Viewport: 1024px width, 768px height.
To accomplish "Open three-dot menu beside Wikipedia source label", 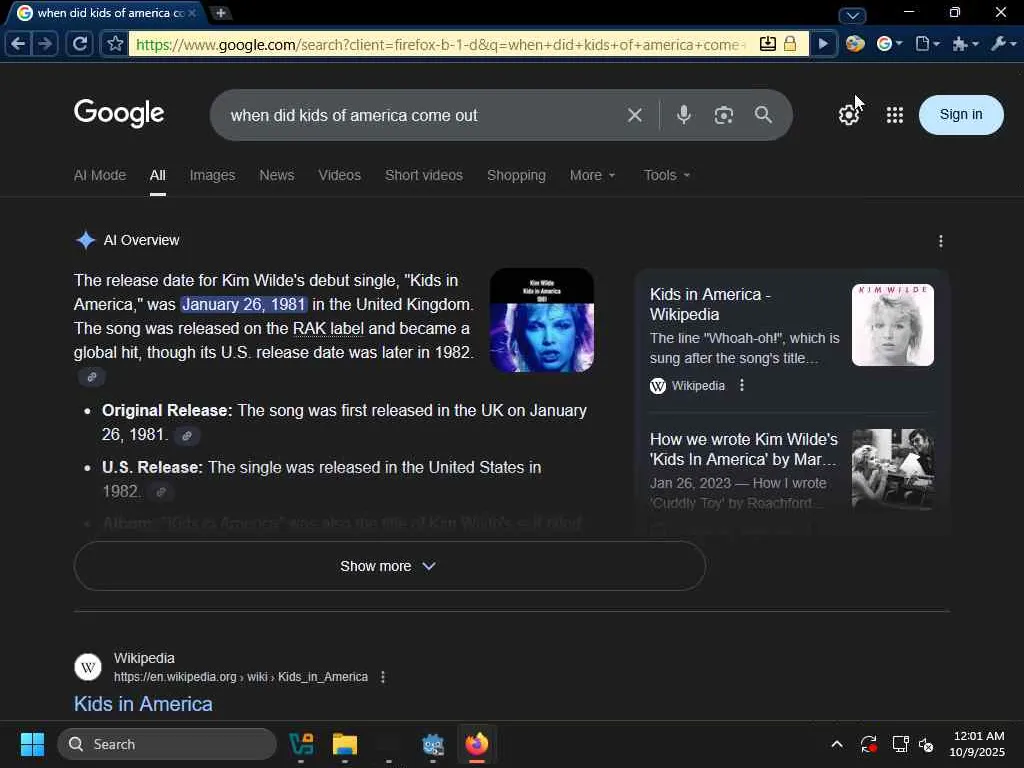I will coord(741,385).
